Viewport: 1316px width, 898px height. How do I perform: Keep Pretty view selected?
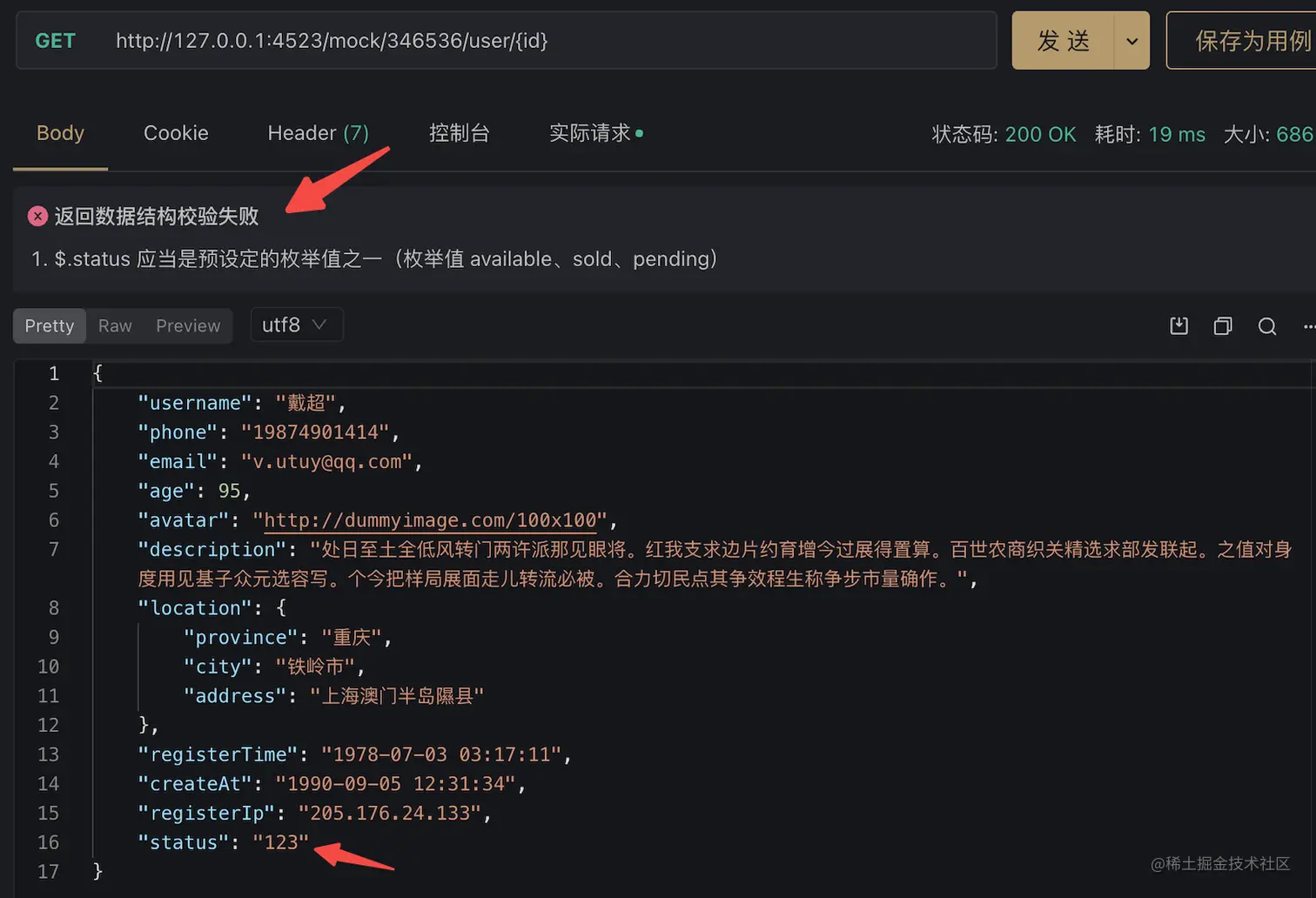tap(49, 325)
